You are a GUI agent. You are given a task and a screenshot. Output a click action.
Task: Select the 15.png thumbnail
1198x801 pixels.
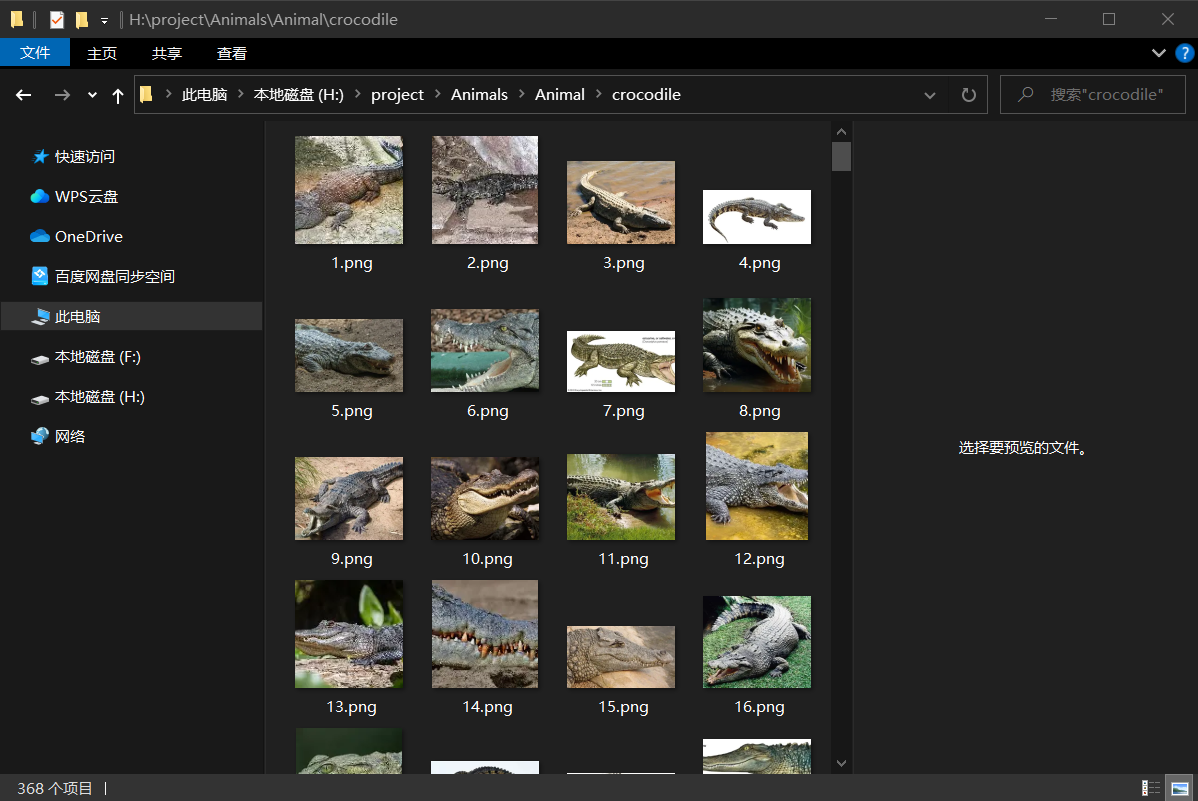click(x=621, y=657)
